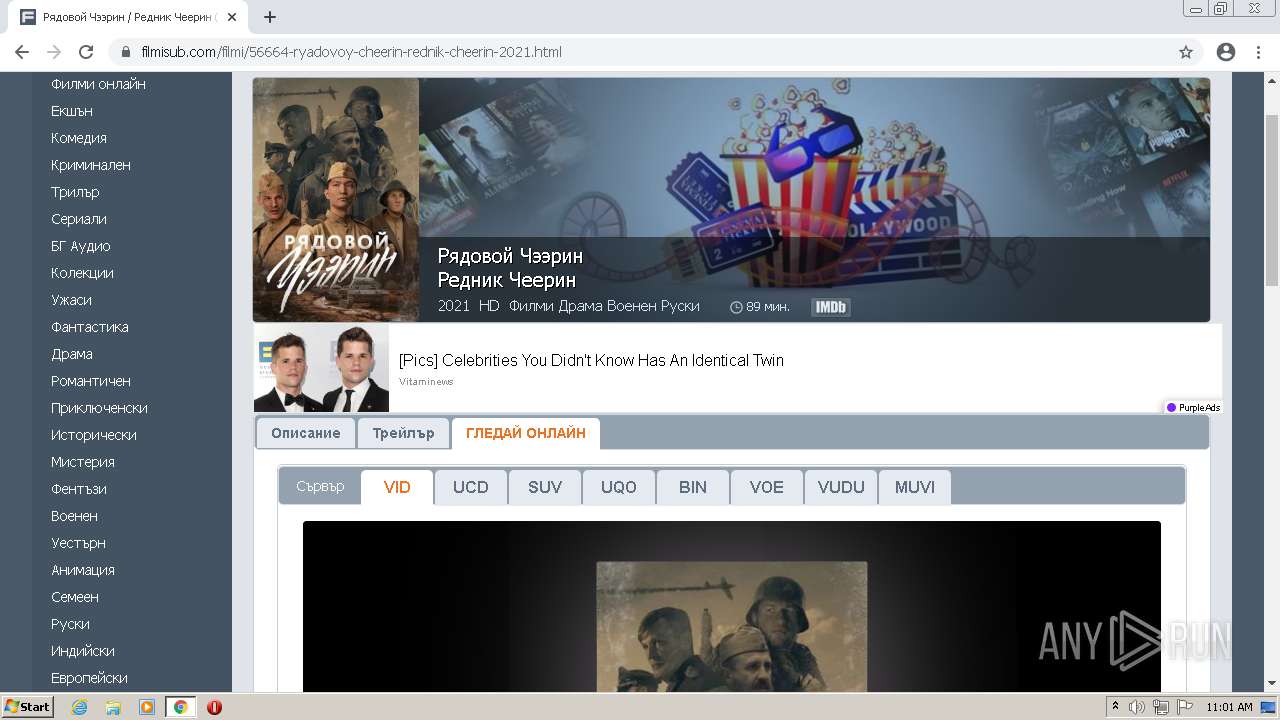Viewport: 1280px width, 720px height.
Task: Bookmark this page with the star icon
Action: [1186, 52]
